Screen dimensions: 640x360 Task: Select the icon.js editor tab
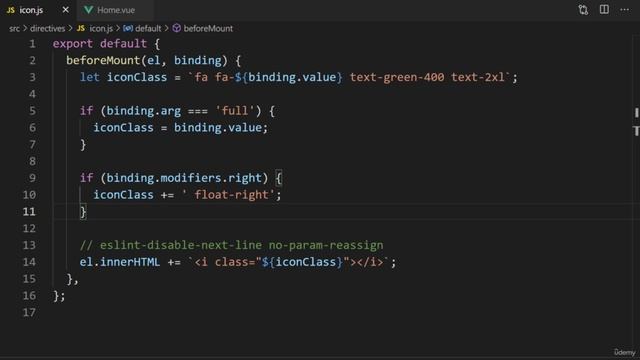tap(38, 10)
